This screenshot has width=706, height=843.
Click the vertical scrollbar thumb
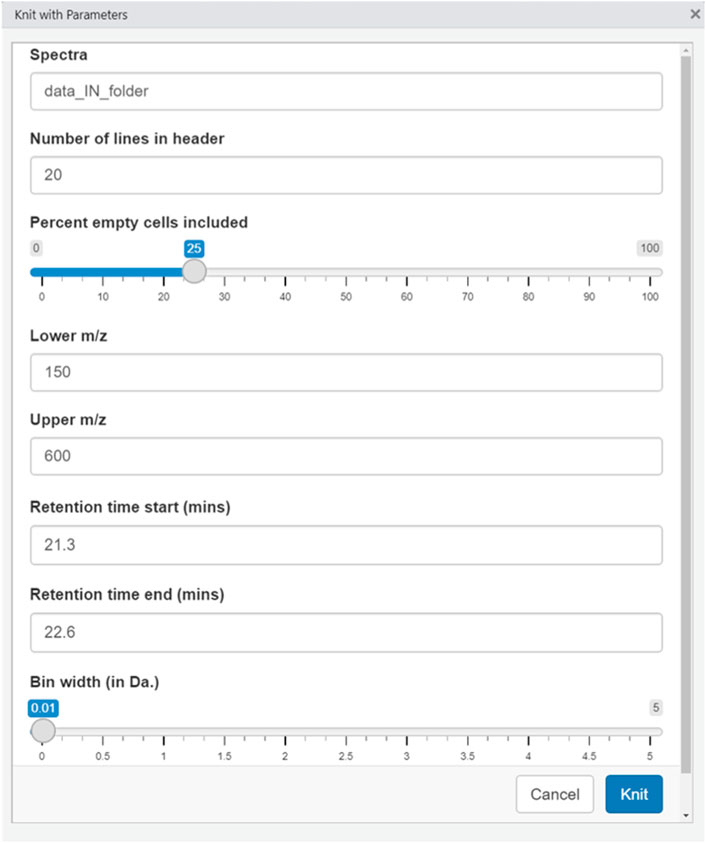pos(686,414)
